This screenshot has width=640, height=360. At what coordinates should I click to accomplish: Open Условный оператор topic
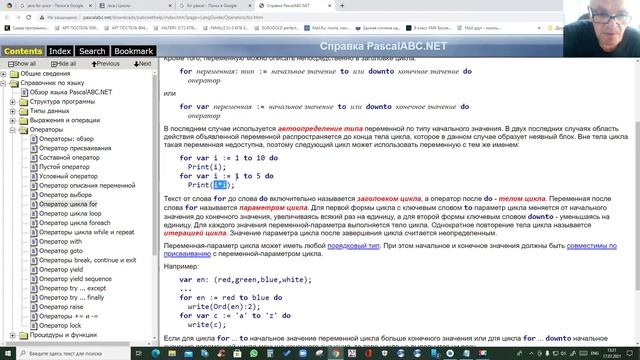tap(68, 176)
